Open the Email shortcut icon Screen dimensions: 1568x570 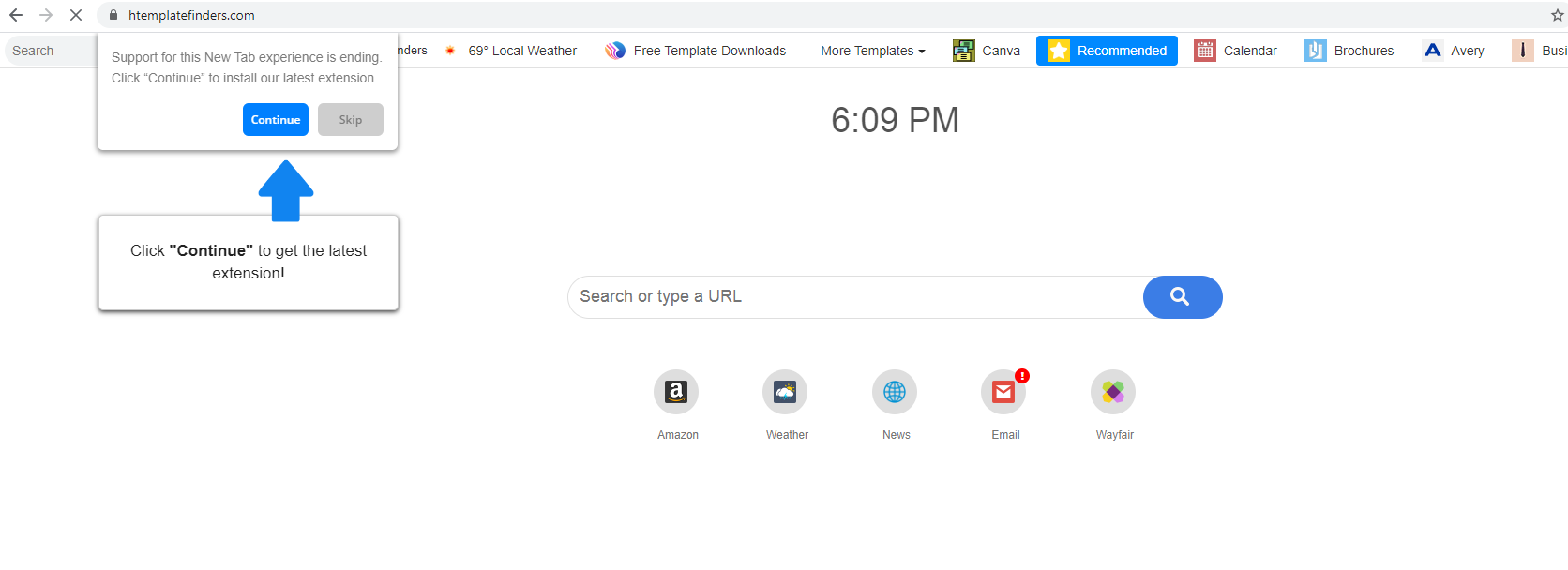pyautogui.click(x=1003, y=392)
